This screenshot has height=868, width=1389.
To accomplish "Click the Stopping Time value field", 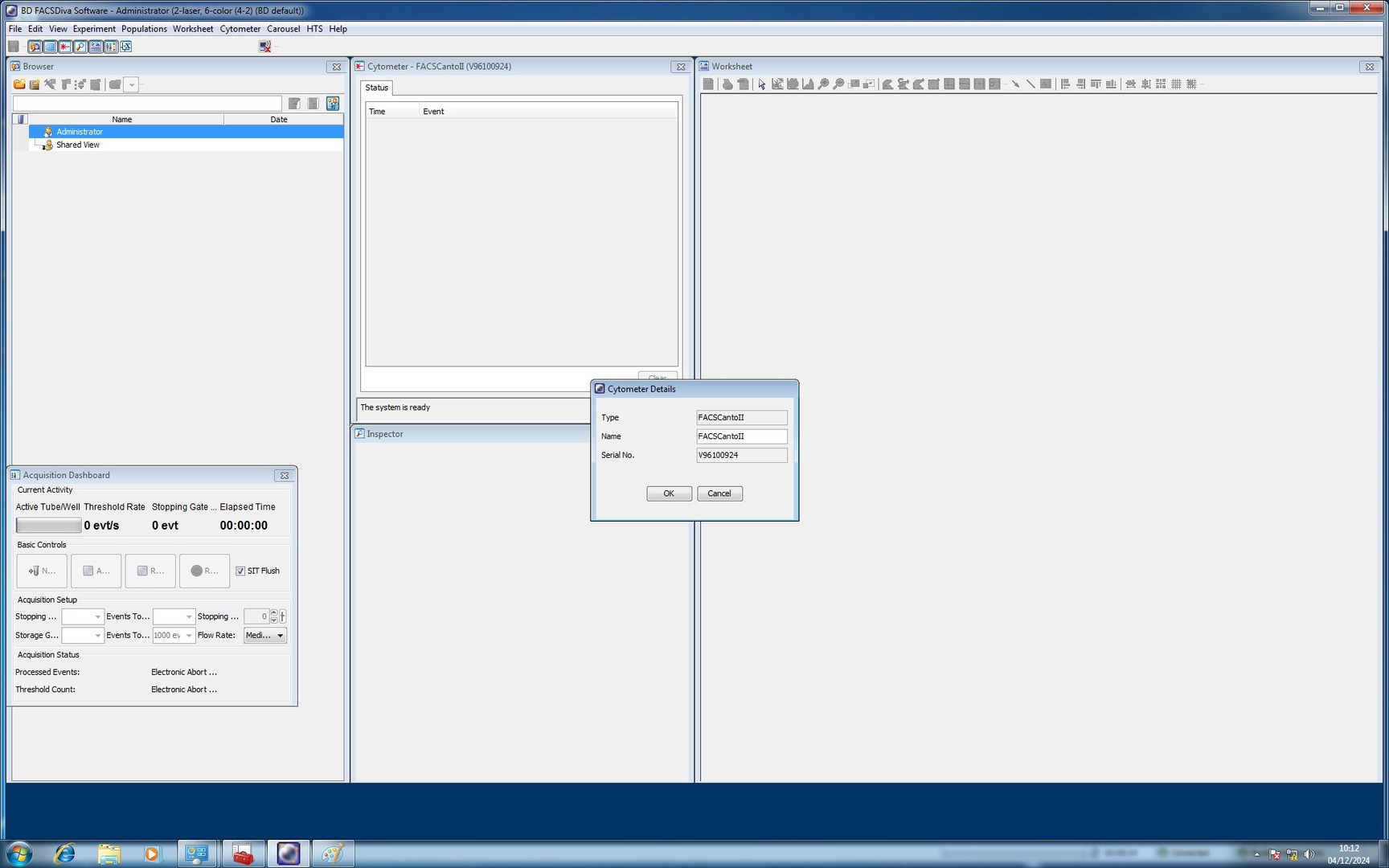I will point(256,616).
